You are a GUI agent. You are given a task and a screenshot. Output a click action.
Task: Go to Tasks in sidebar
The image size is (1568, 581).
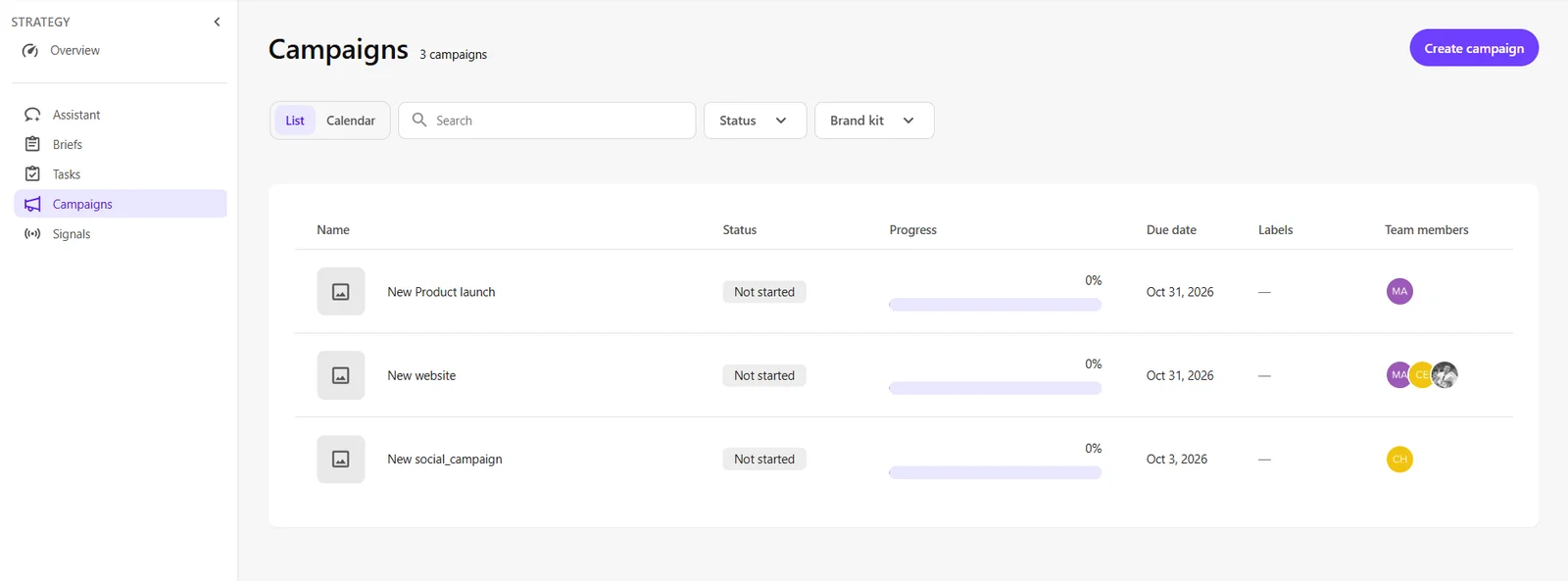pos(67,174)
